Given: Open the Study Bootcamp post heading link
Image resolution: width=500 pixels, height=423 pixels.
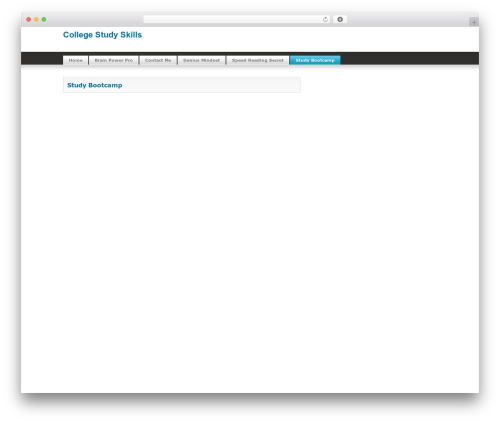Looking at the screenshot, I should [x=95, y=85].
